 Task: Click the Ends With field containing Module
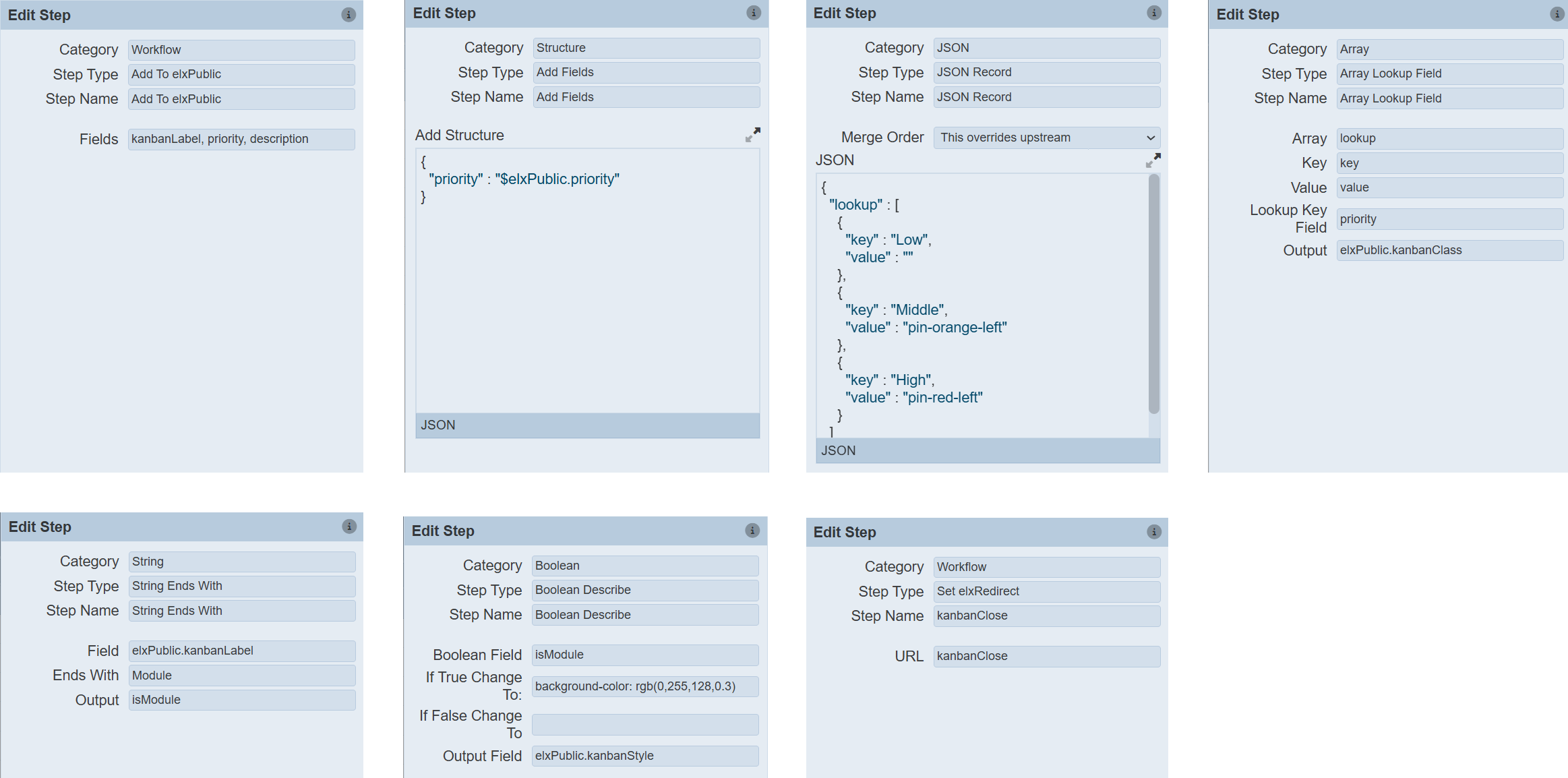[242, 676]
